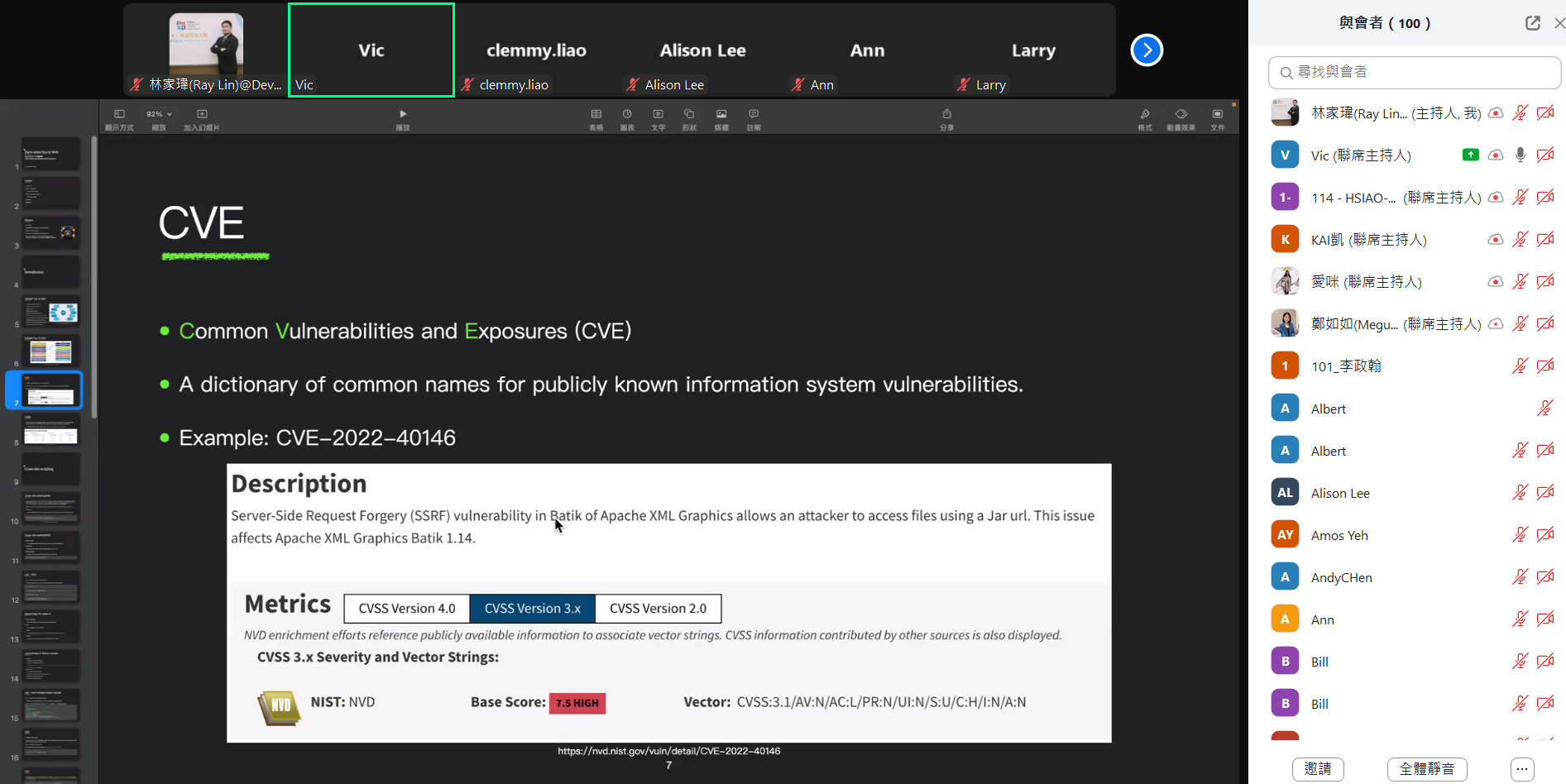Select the Shape tool in toolbar
The image size is (1566, 784).
point(689,114)
